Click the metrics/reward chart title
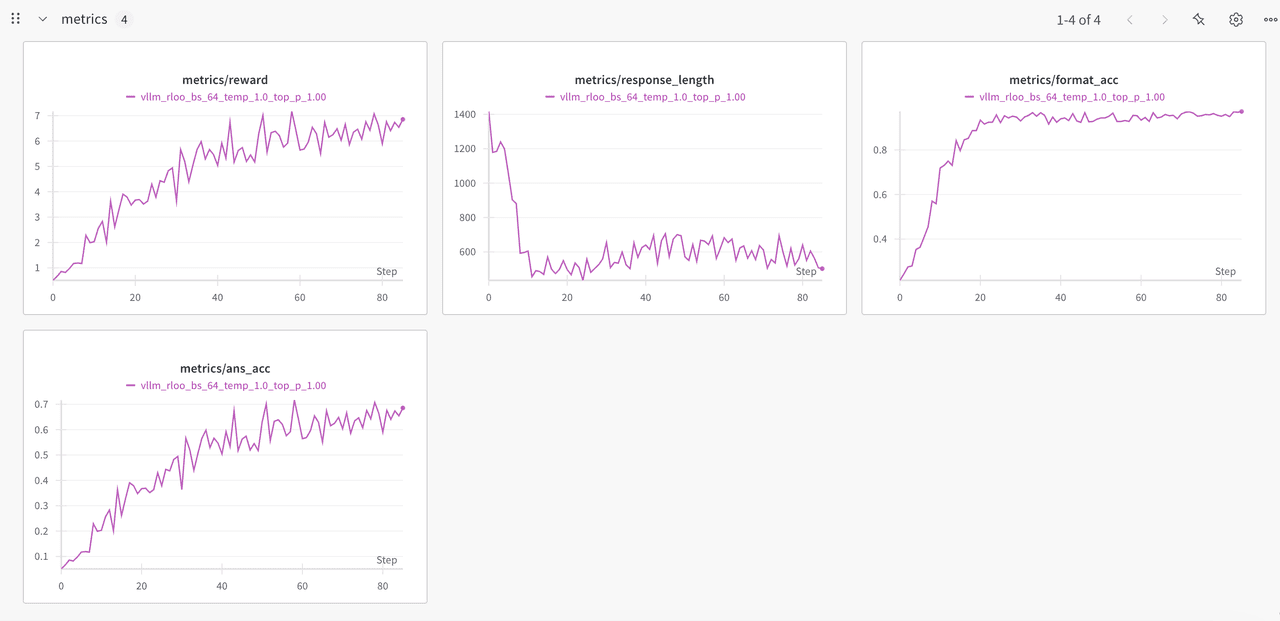The height and width of the screenshot is (621, 1280). (x=225, y=80)
